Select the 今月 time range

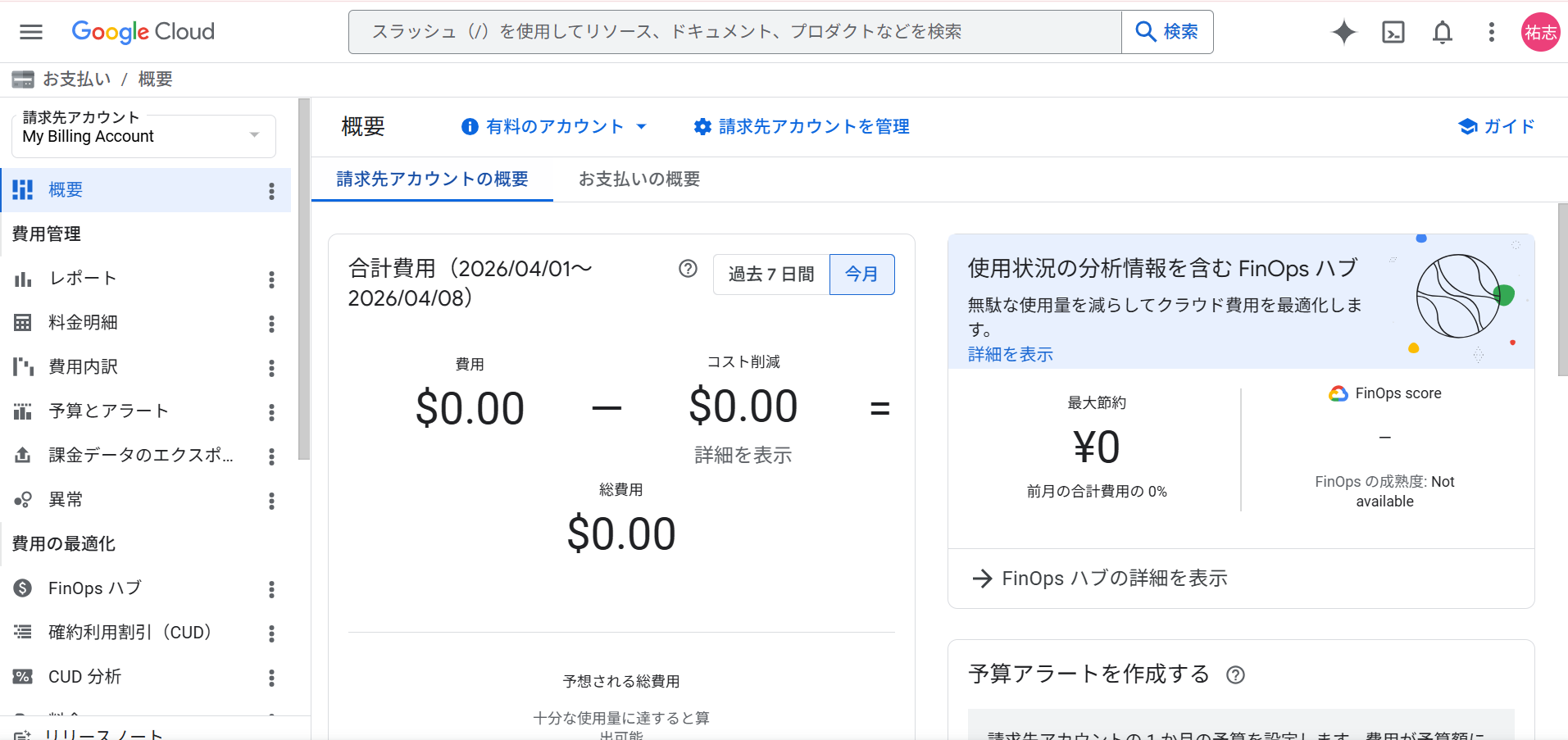[x=861, y=275]
